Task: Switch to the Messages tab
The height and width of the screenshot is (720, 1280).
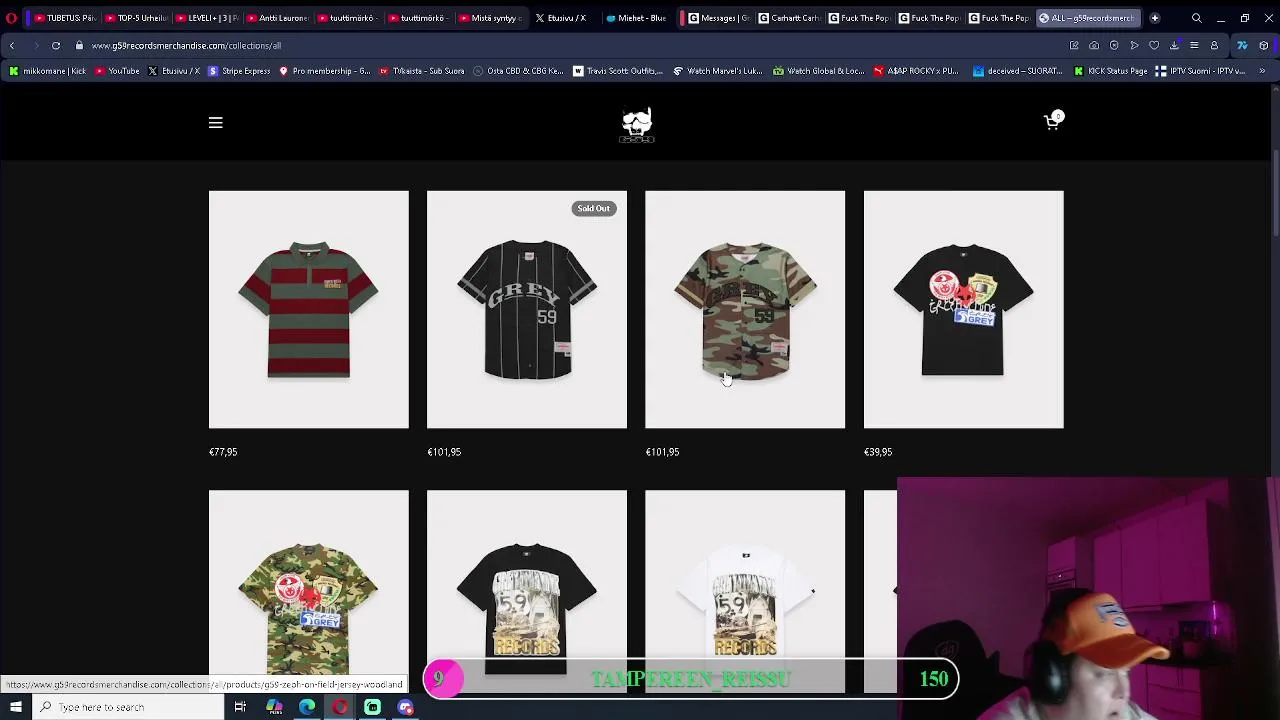Action: (717, 18)
